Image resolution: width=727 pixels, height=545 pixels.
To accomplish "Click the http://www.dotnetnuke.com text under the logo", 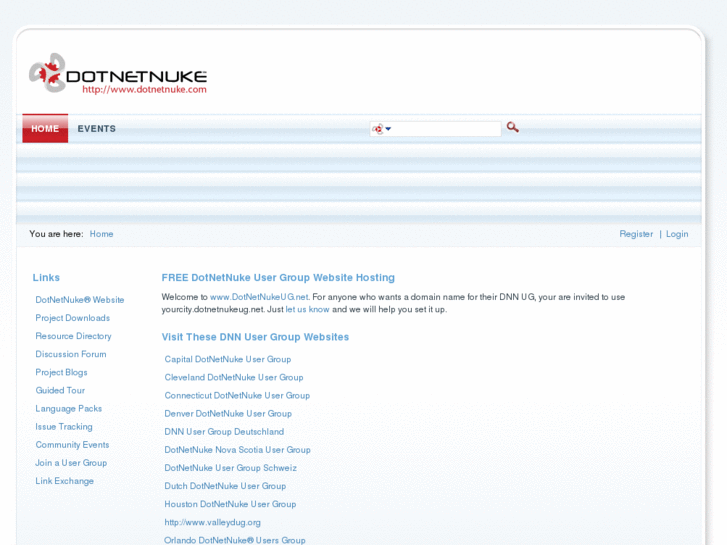I will (144, 90).
